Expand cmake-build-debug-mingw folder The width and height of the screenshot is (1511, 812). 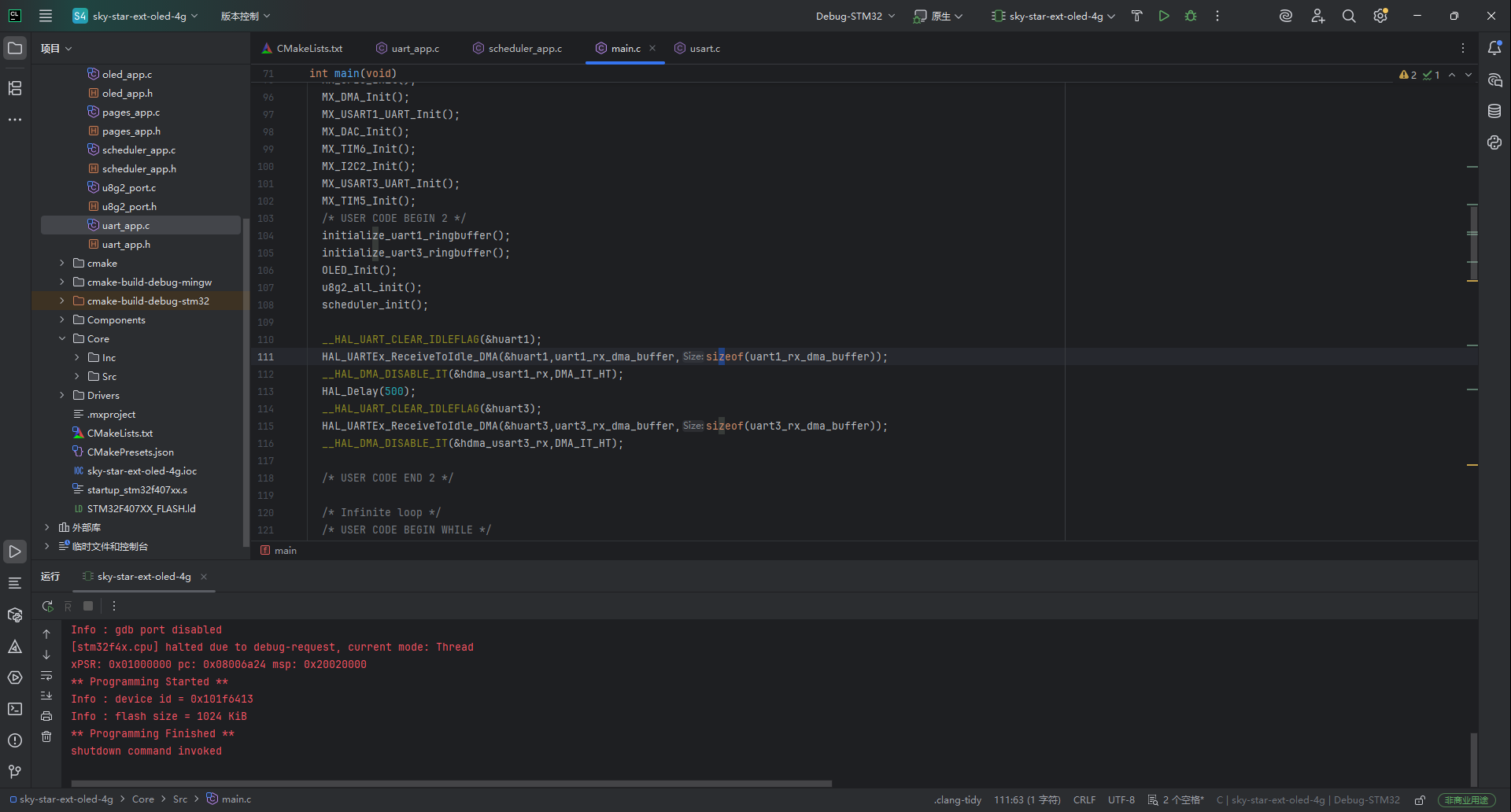click(62, 282)
